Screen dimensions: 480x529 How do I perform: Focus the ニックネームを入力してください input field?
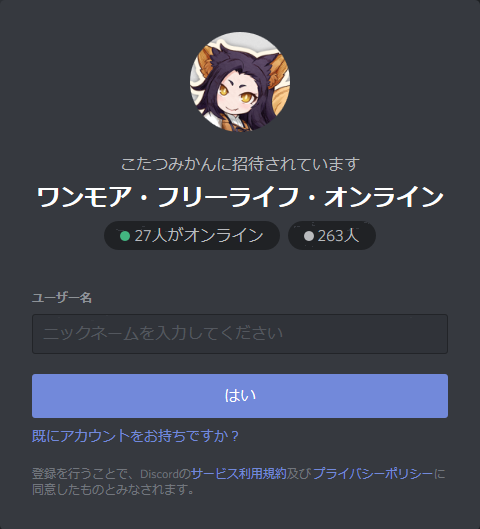point(240,334)
